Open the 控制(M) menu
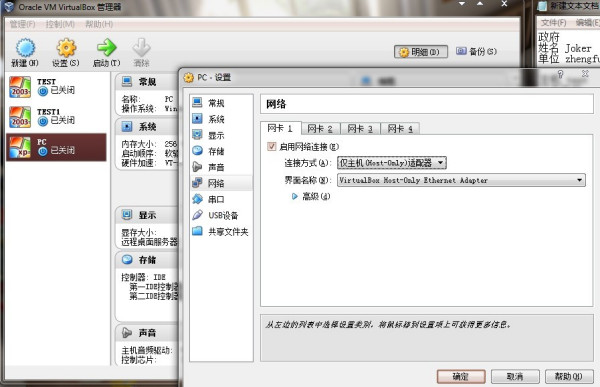Image resolution: width=600 pixels, height=387 pixels. click(60, 24)
